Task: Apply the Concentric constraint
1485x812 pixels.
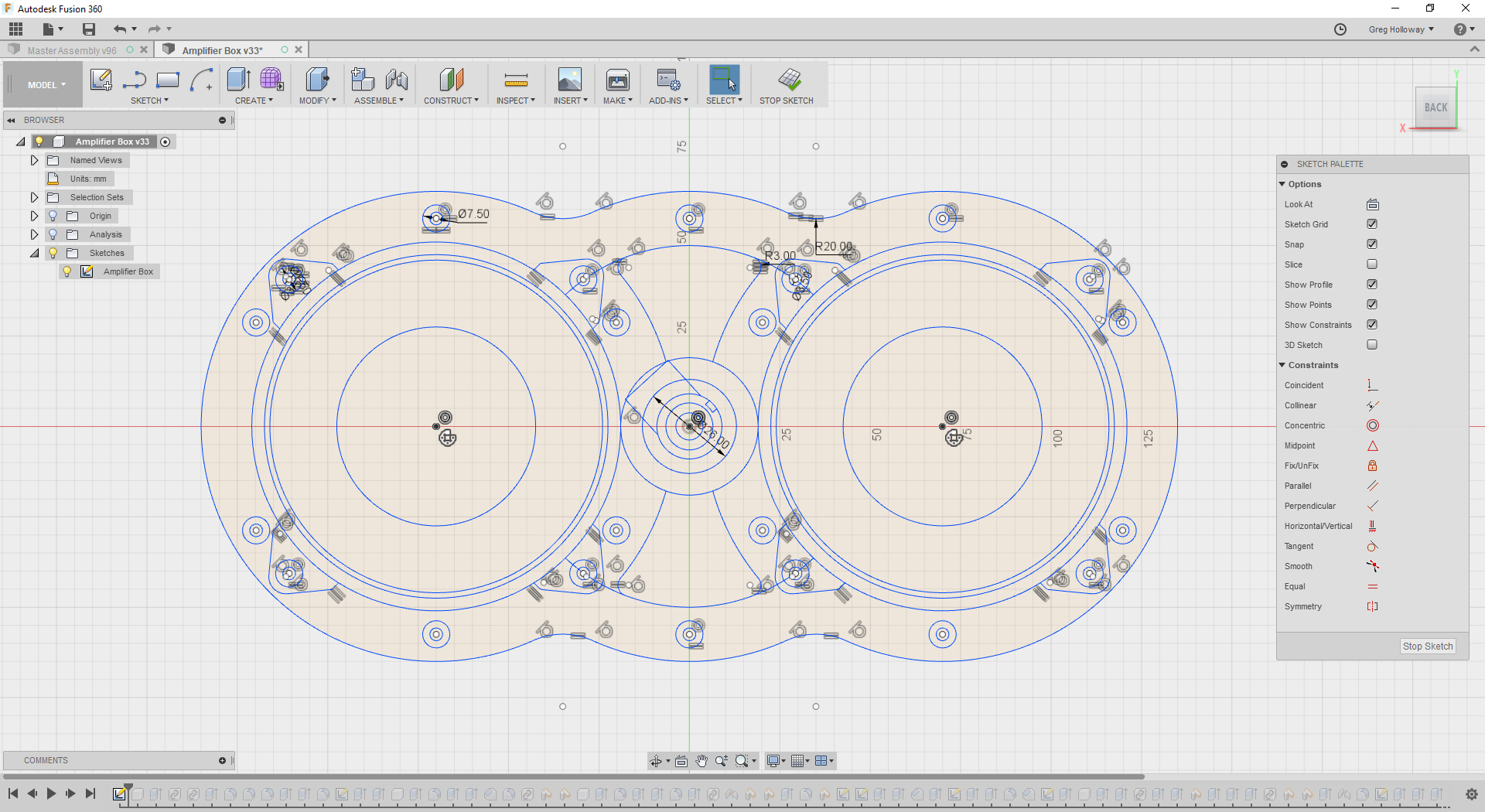Action: point(1373,425)
